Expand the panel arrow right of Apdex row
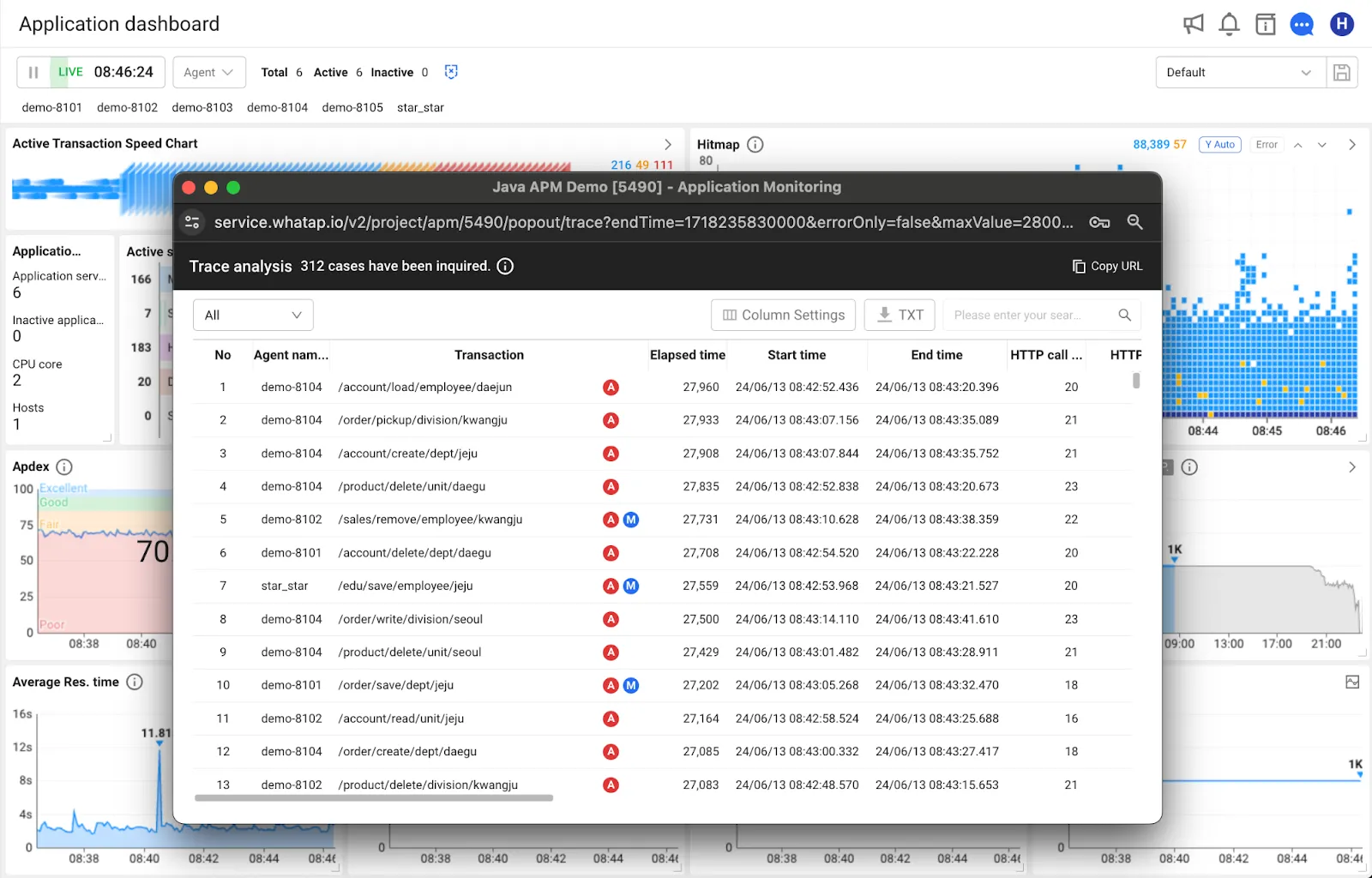Viewport: 1372px width, 878px height. coord(1352,467)
